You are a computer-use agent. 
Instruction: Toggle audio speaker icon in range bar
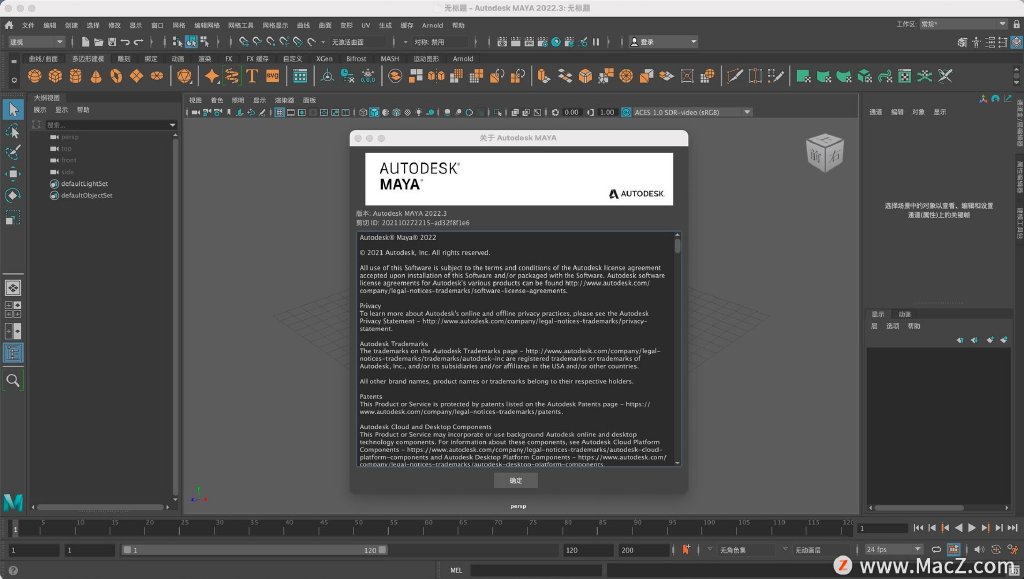(978, 550)
